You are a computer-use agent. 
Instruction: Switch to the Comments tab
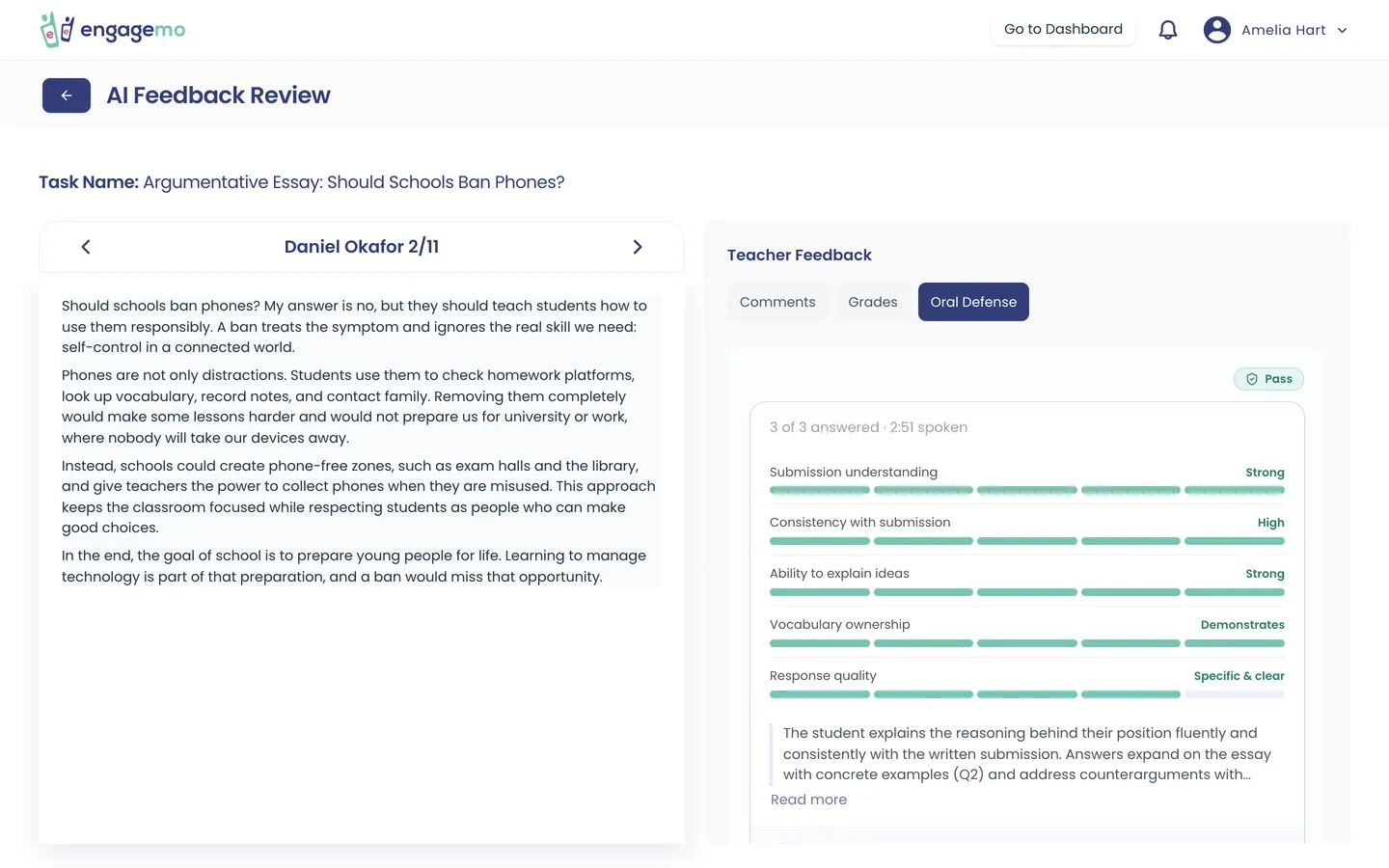coord(777,302)
